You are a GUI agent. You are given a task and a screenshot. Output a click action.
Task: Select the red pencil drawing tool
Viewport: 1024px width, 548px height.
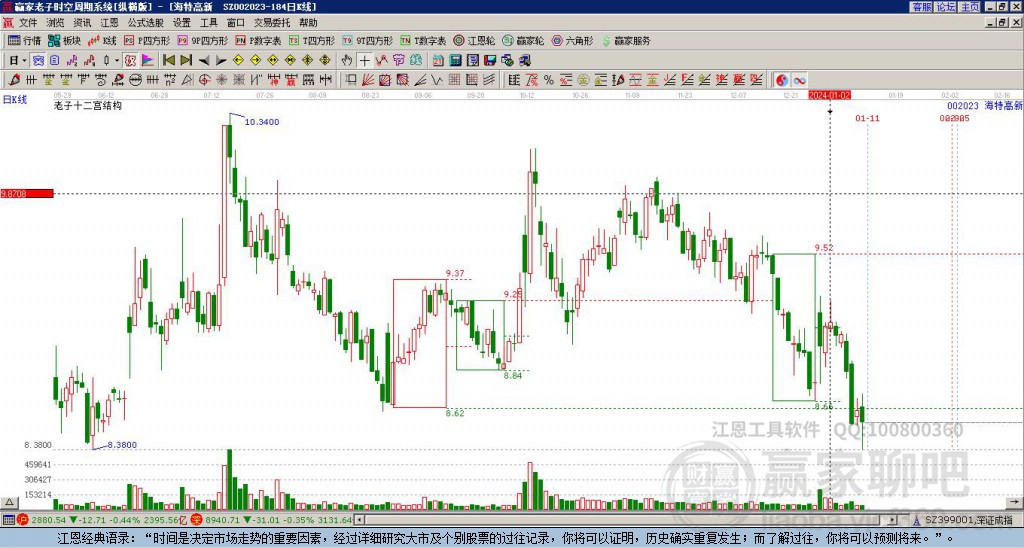[14, 80]
